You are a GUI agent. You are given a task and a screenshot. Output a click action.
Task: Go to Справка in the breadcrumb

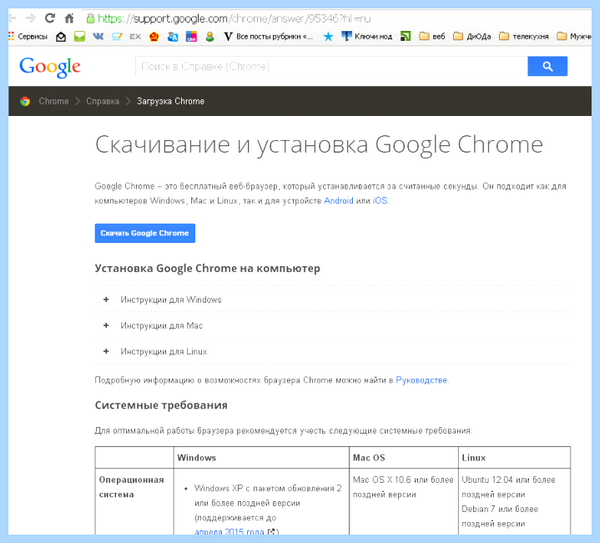click(x=103, y=101)
